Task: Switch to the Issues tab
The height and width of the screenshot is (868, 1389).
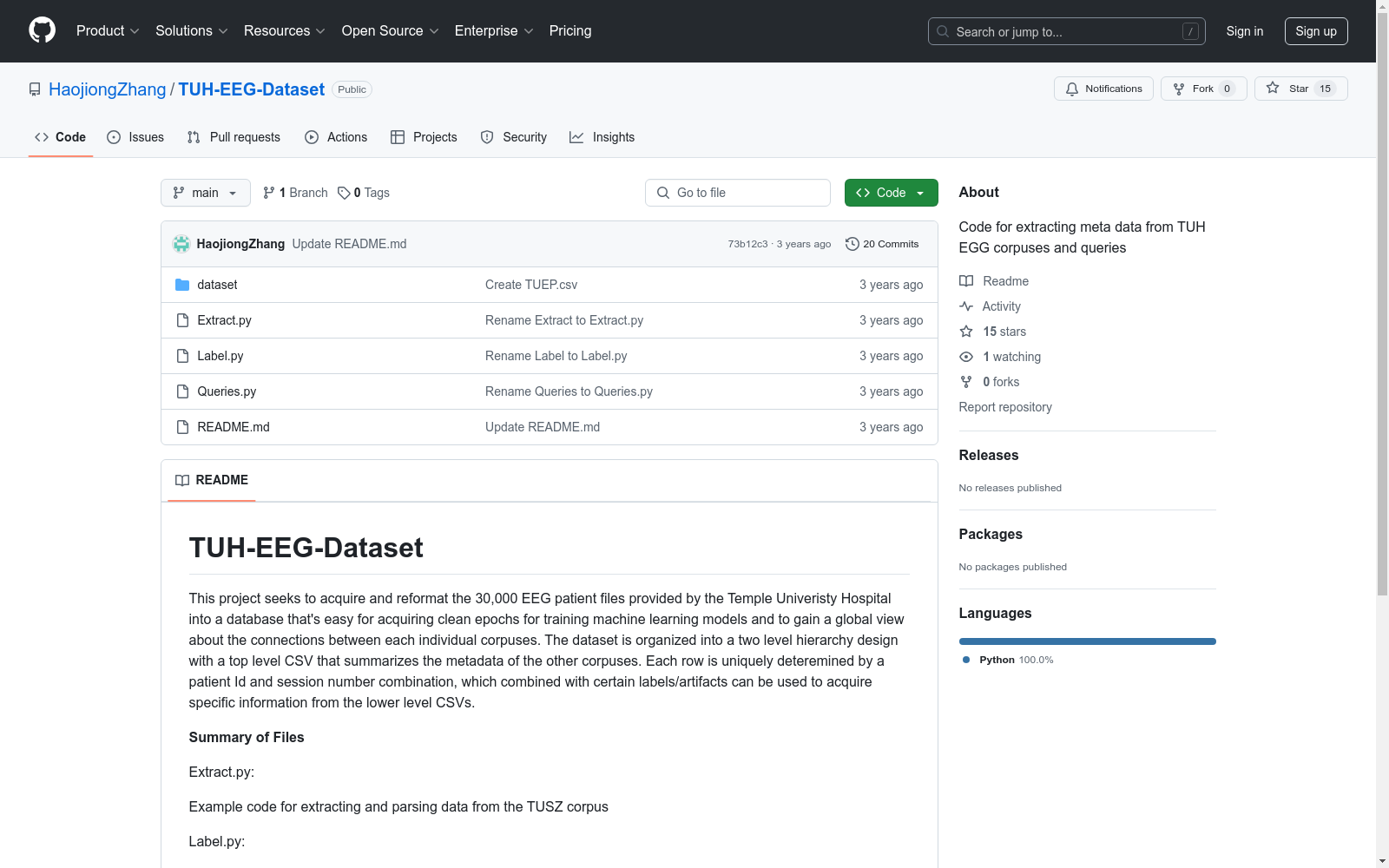Action: (135, 137)
